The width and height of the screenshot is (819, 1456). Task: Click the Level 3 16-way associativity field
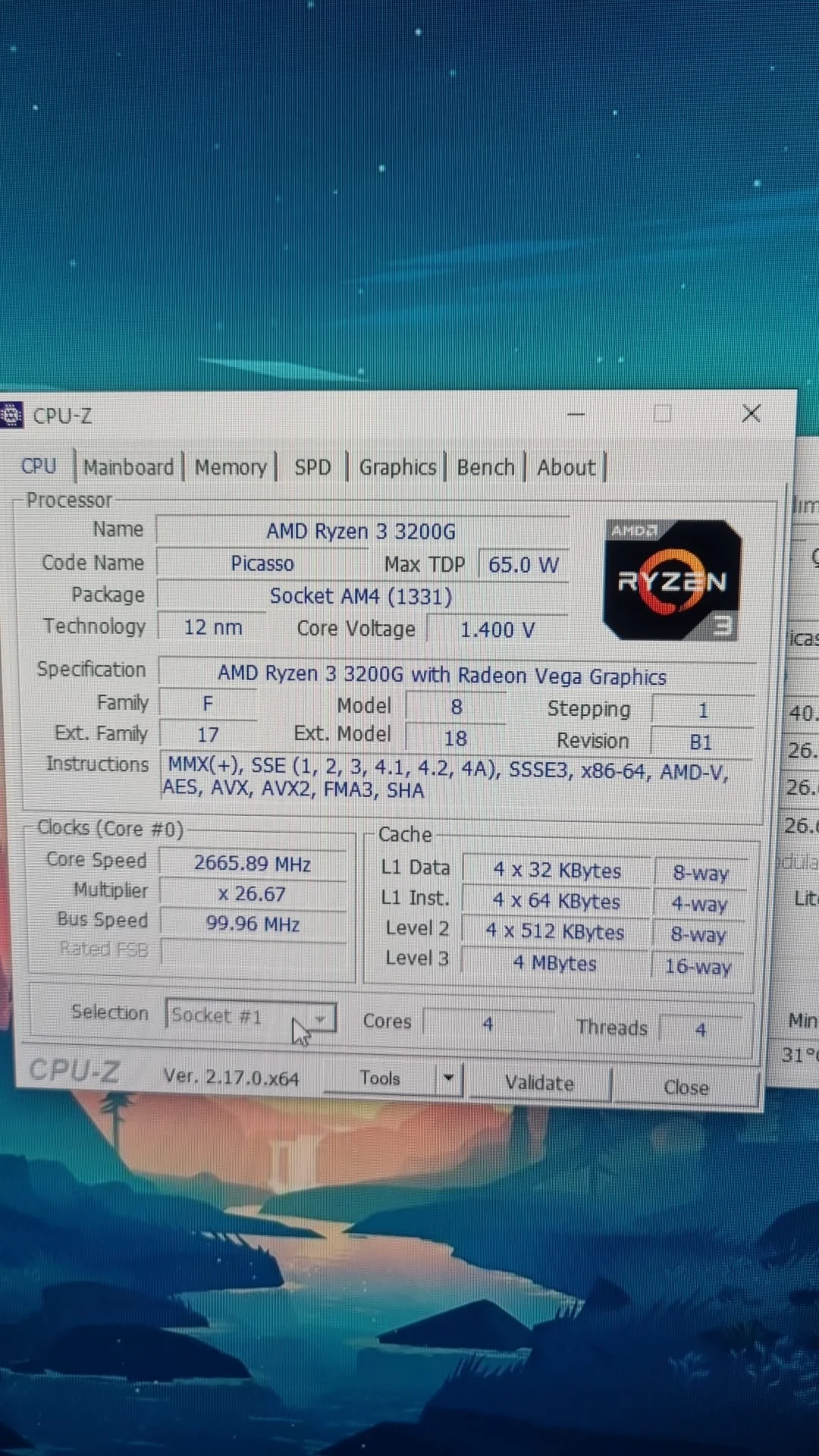(698, 967)
